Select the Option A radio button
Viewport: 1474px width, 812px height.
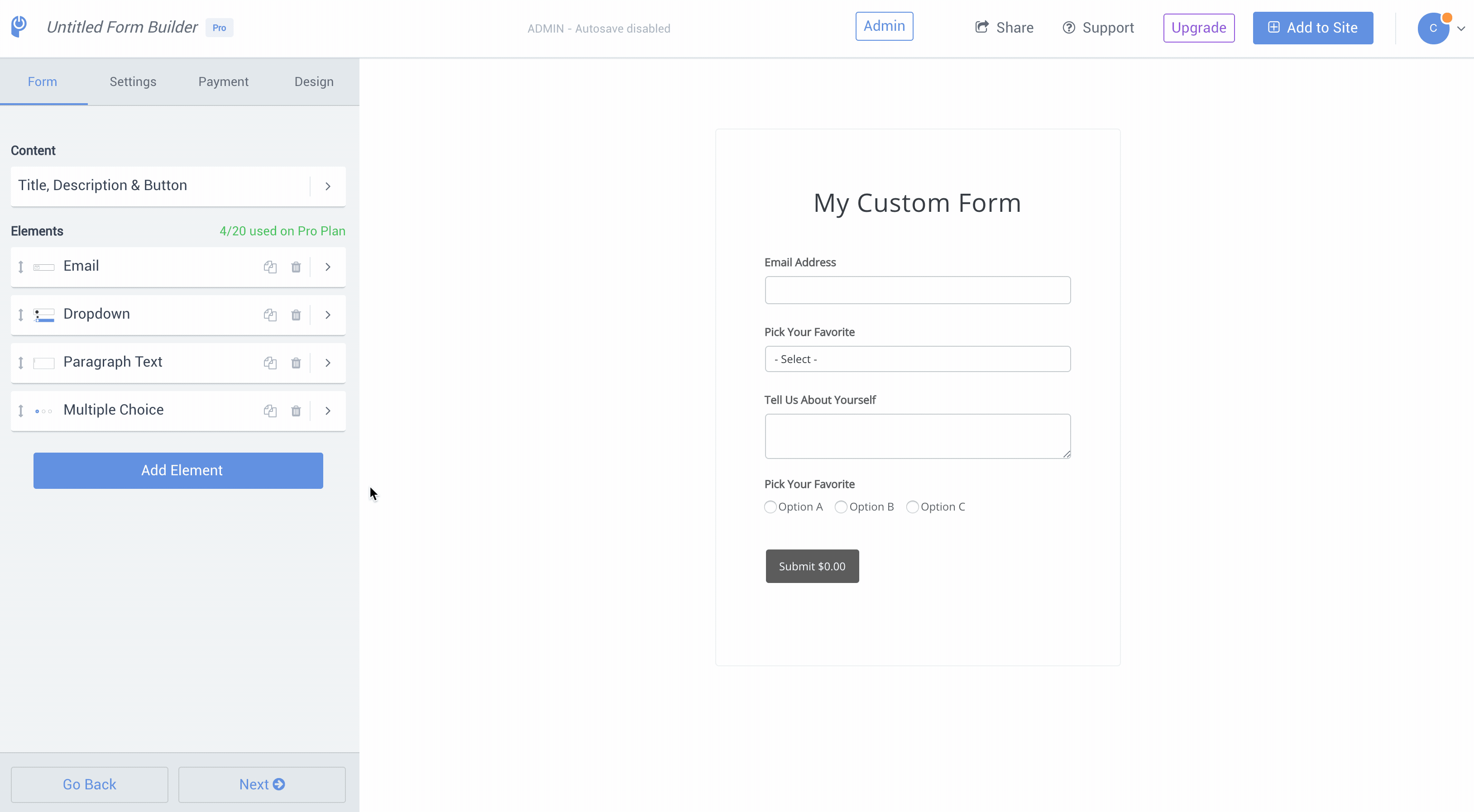tap(770, 506)
